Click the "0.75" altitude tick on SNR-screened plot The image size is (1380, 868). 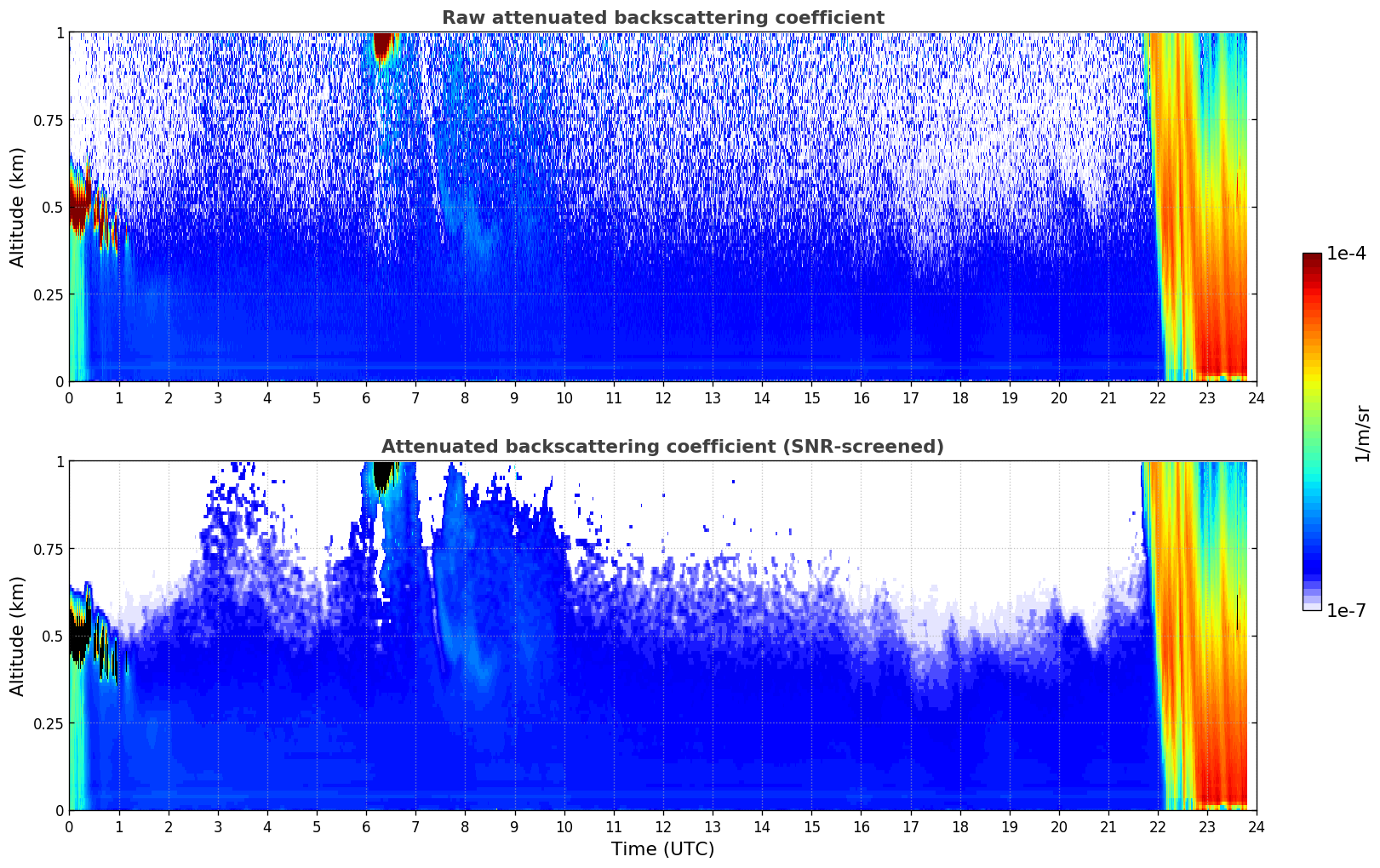[48, 549]
